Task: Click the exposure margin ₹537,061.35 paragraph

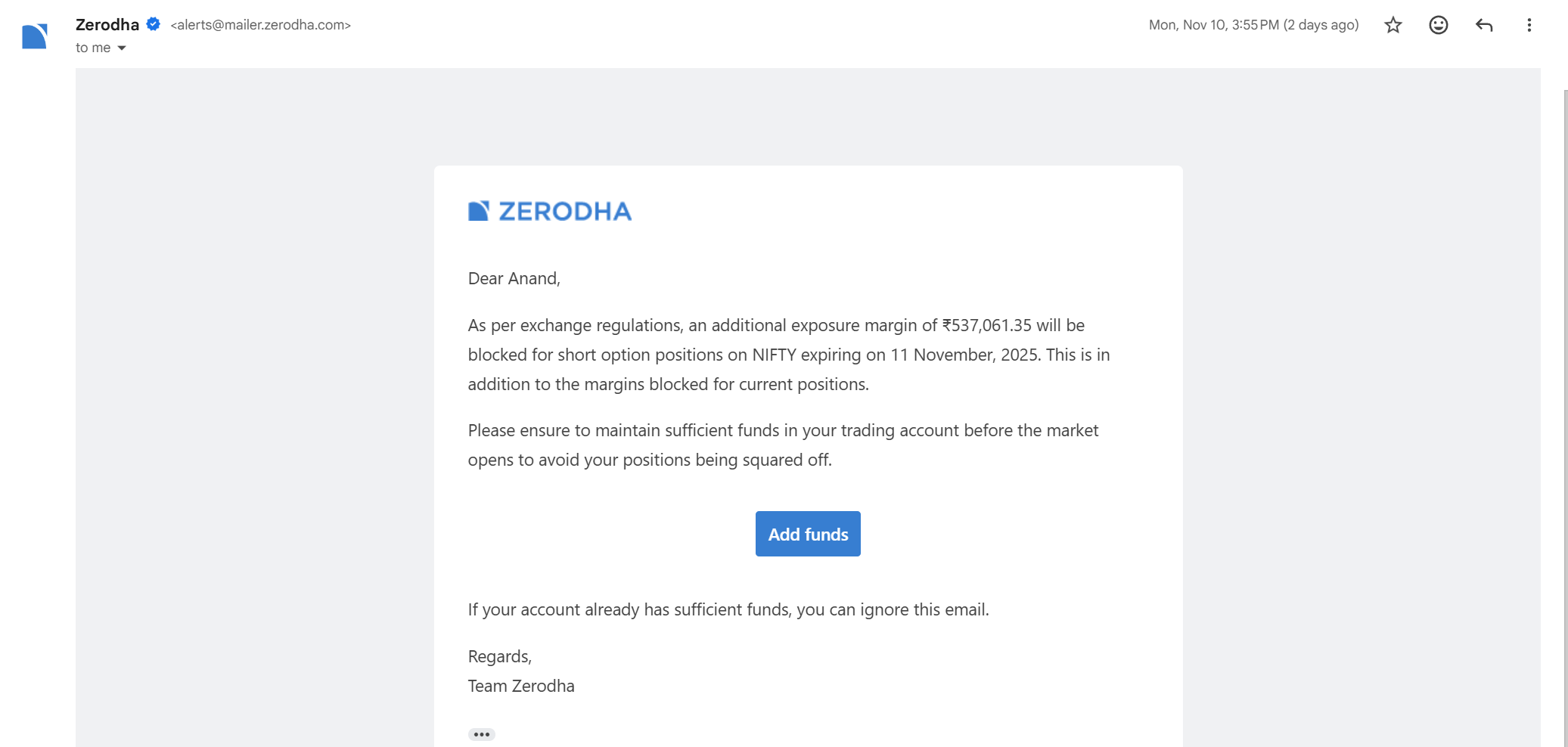Action: pos(788,355)
